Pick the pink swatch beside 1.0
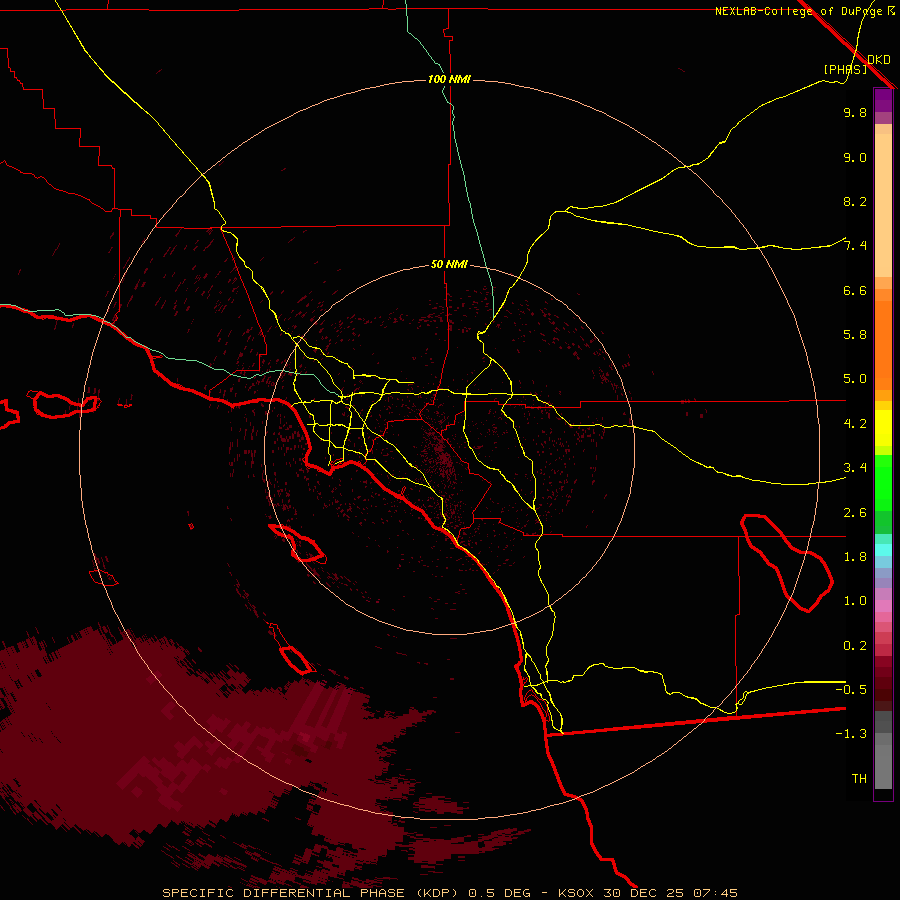The height and width of the screenshot is (900, 900). (x=883, y=606)
